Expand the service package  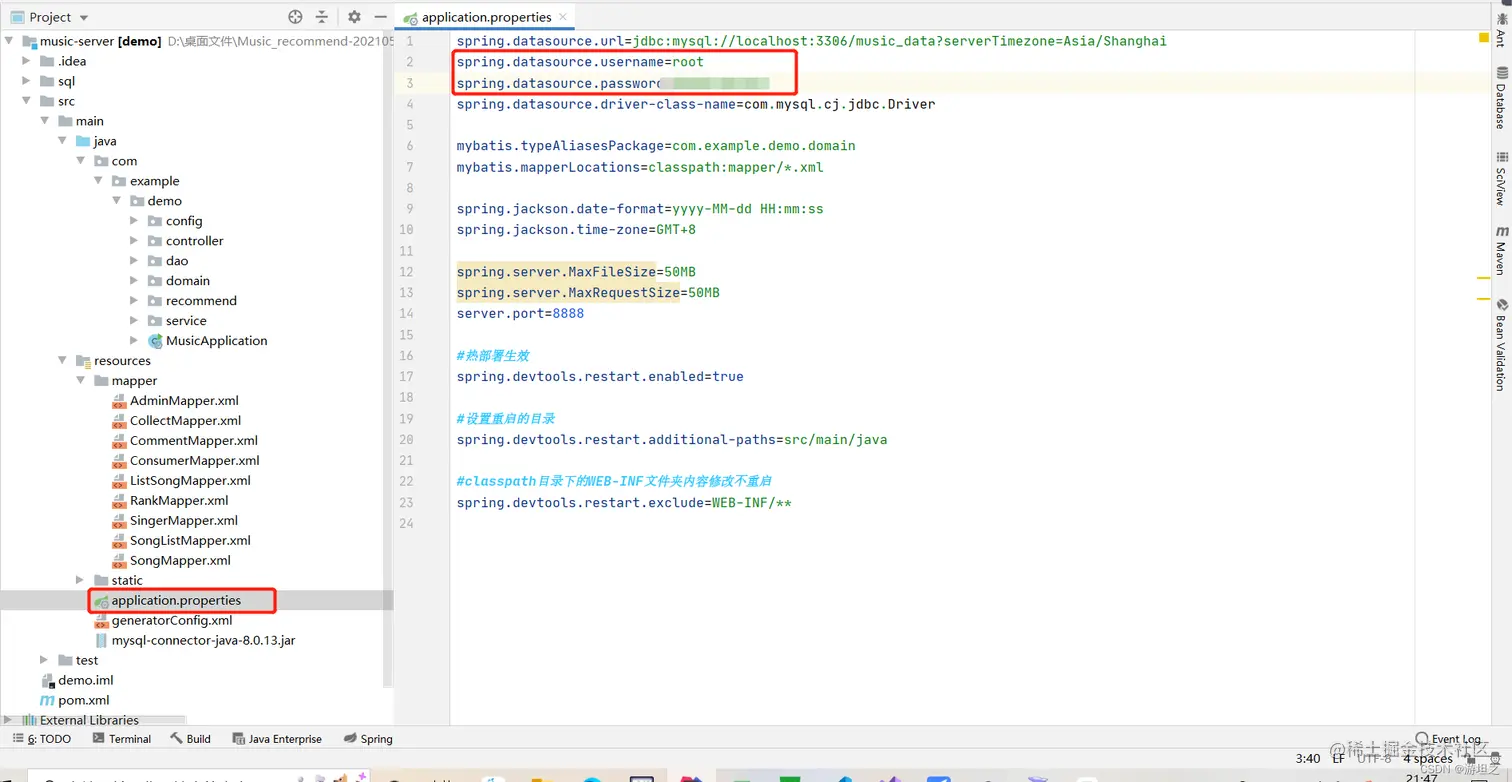[135, 321]
